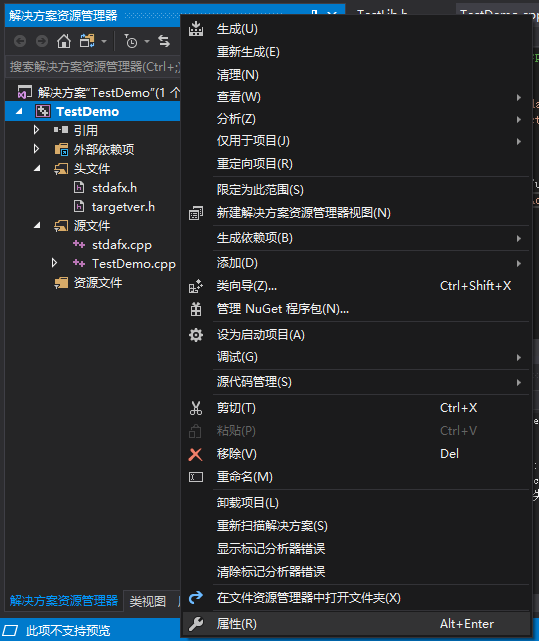Select targetver.h in the tree
This screenshot has height=641, width=539.
pyautogui.click(x=123, y=207)
